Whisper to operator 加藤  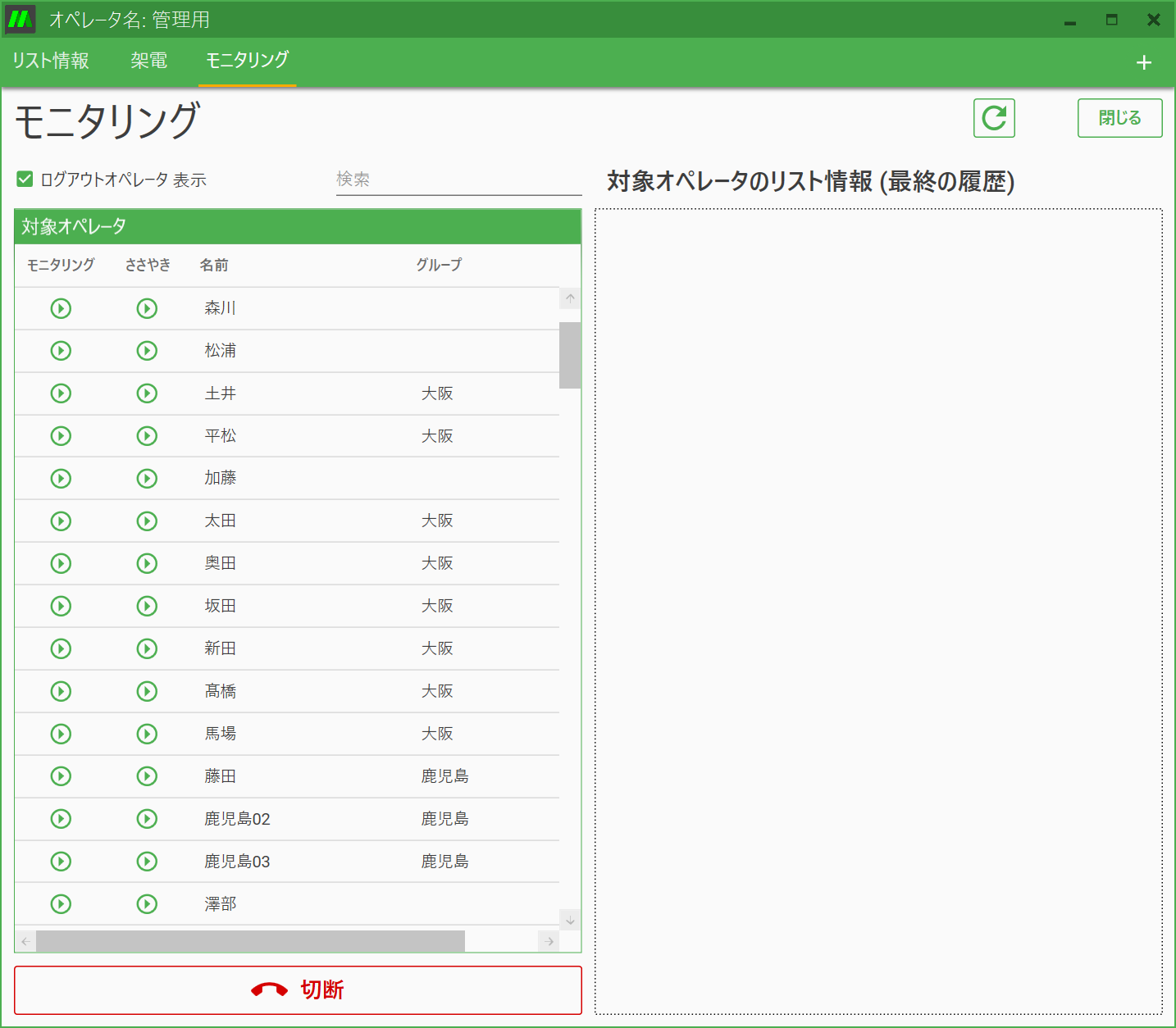coord(147,479)
